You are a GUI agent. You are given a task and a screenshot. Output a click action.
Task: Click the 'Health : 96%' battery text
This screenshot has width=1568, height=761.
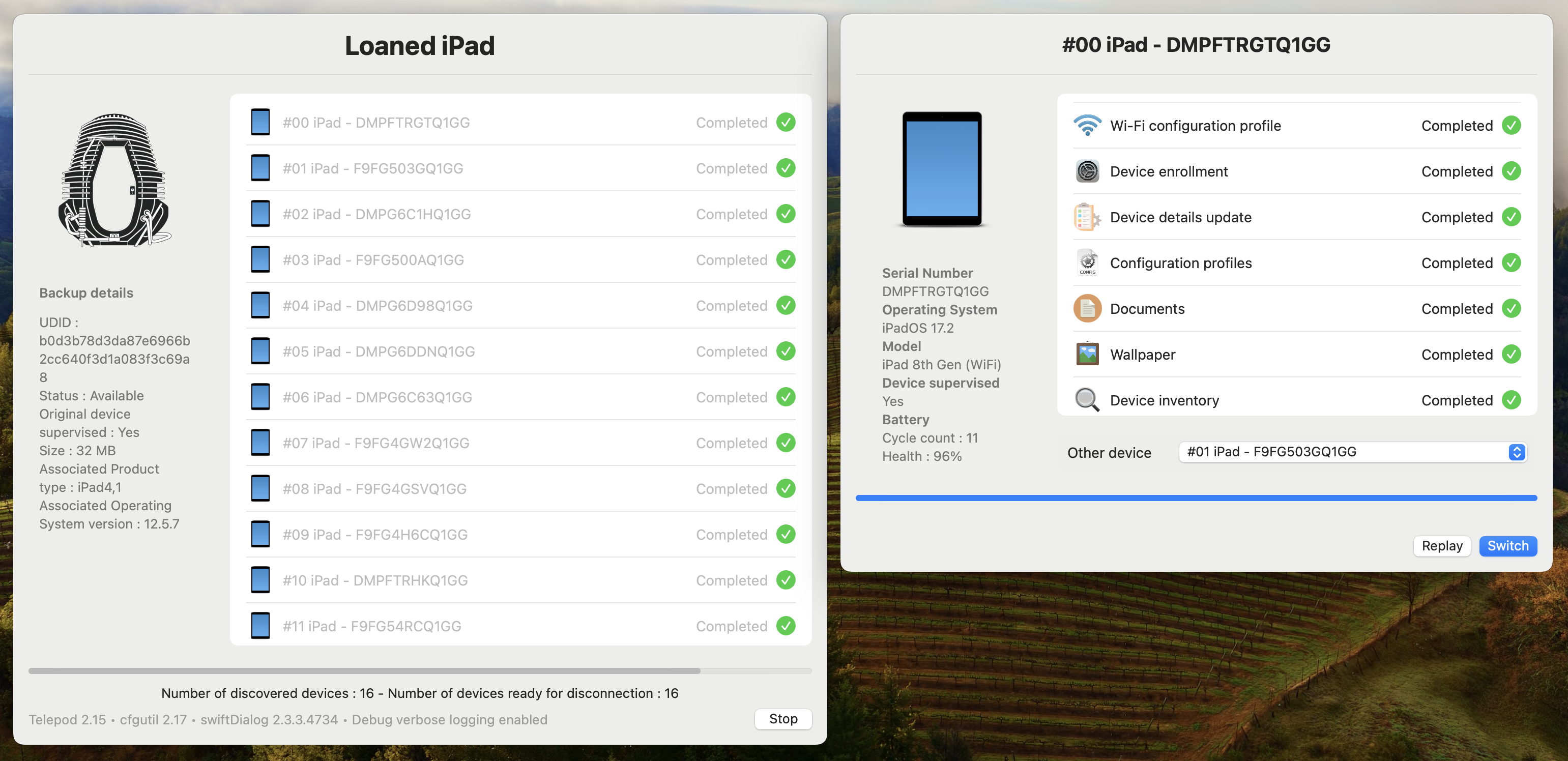pyautogui.click(x=922, y=456)
